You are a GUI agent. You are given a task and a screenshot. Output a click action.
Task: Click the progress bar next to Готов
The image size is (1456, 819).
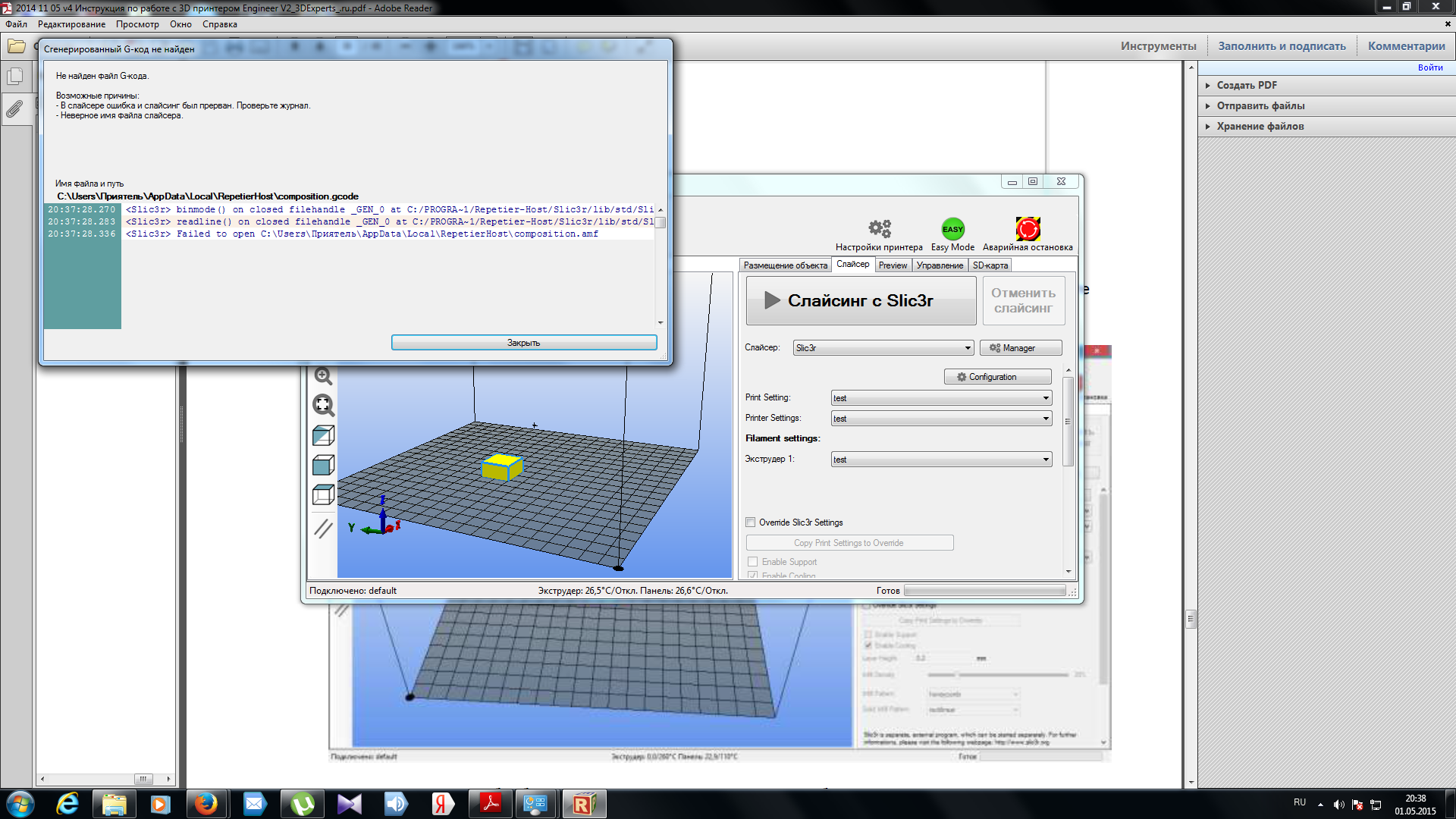tap(985, 591)
